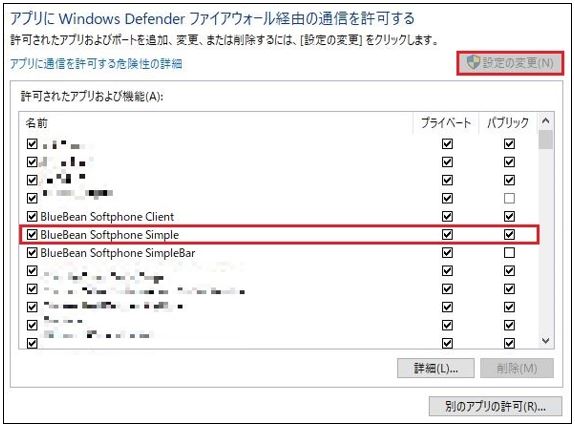575x427 pixels.
Task: Open the アプリに通信を許可する危険性の詳細 link
Action: tap(96, 64)
